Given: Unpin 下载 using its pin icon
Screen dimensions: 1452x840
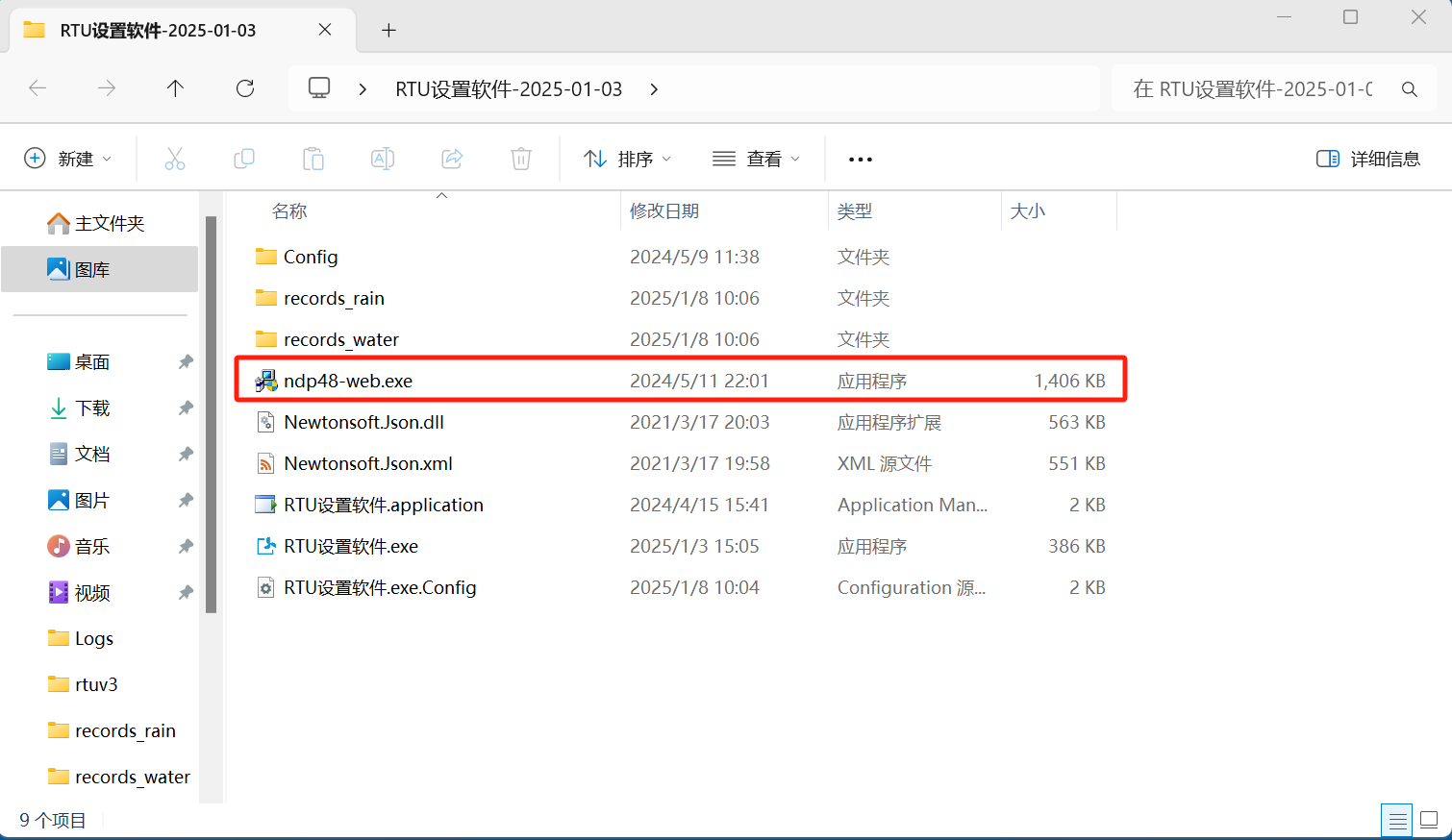Looking at the screenshot, I should click(x=186, y=408).
